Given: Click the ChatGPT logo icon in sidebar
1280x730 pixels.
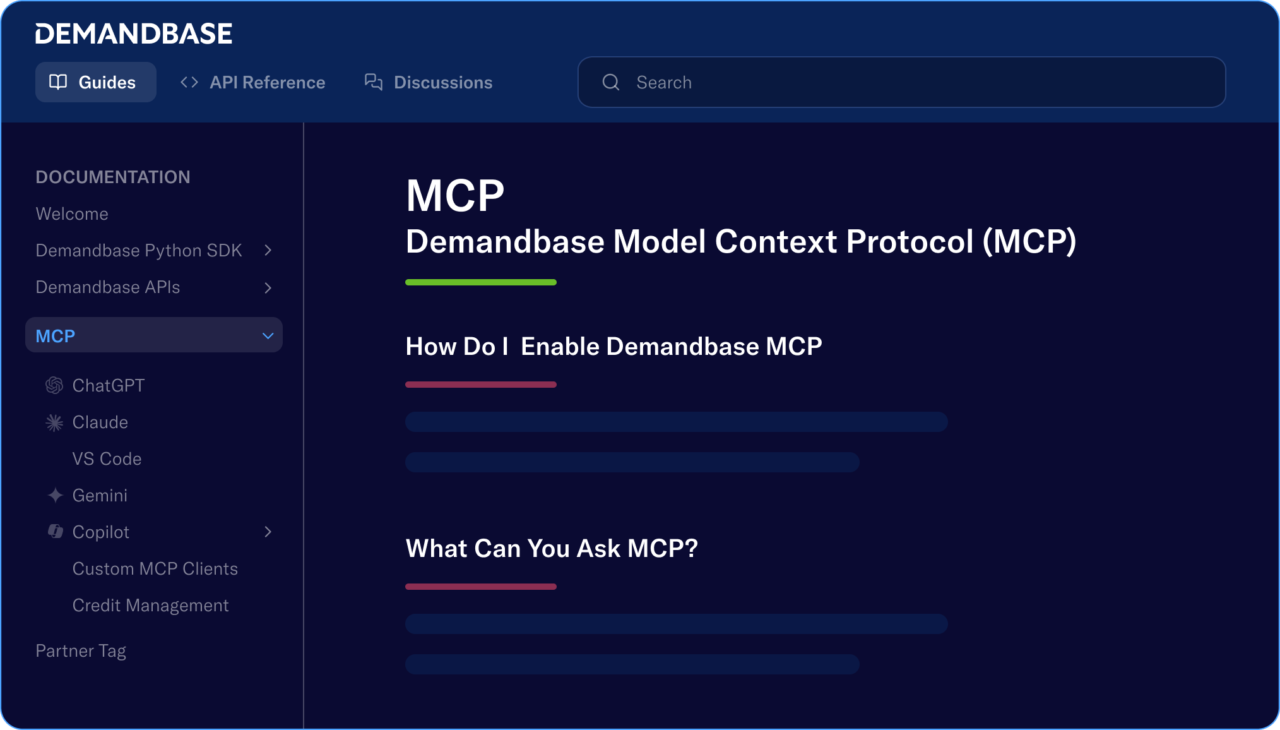Looking at the screenshot, I should [54, 385].
